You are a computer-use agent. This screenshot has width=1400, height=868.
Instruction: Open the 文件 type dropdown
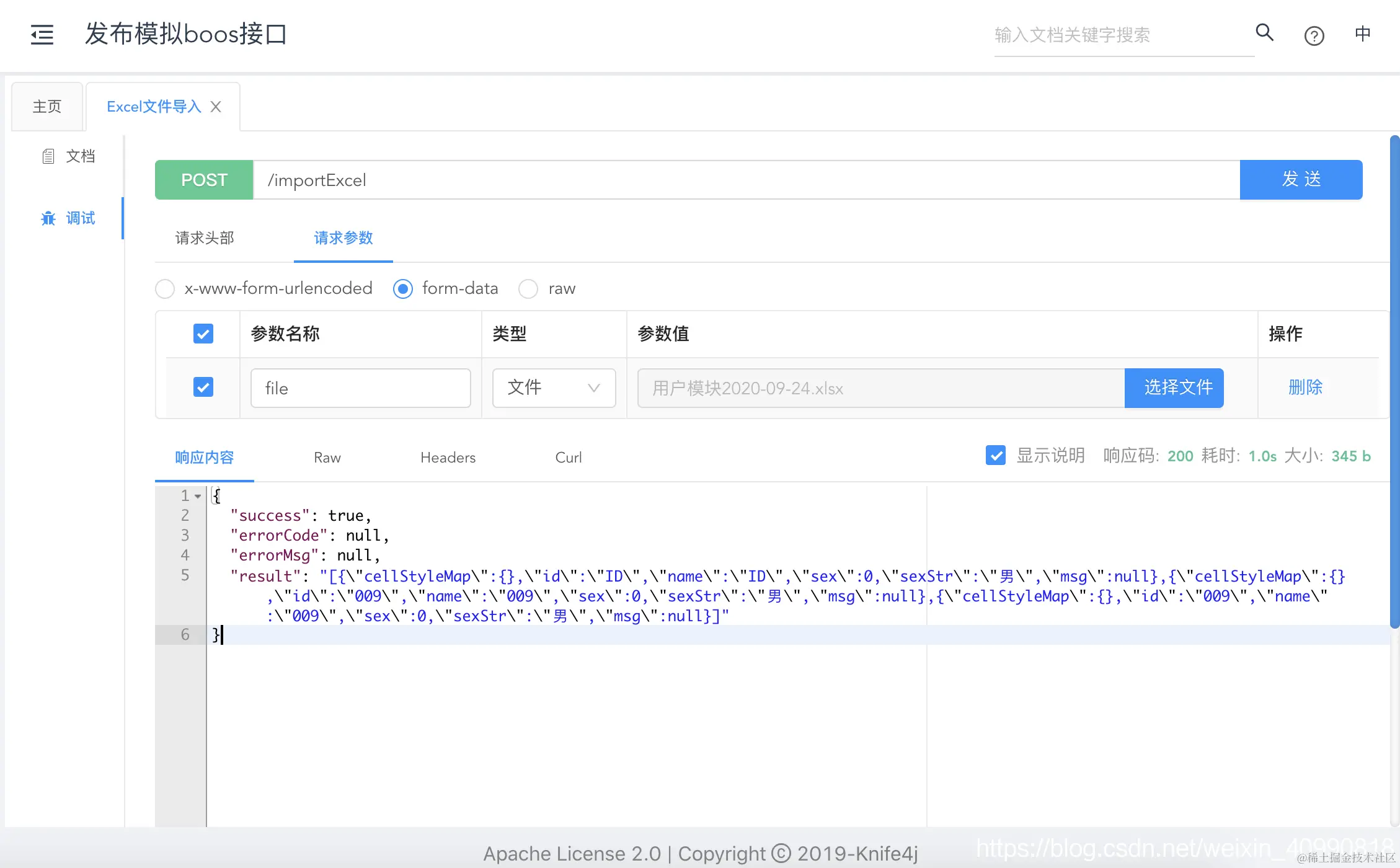pyautogui.click(x=554, y=388)
